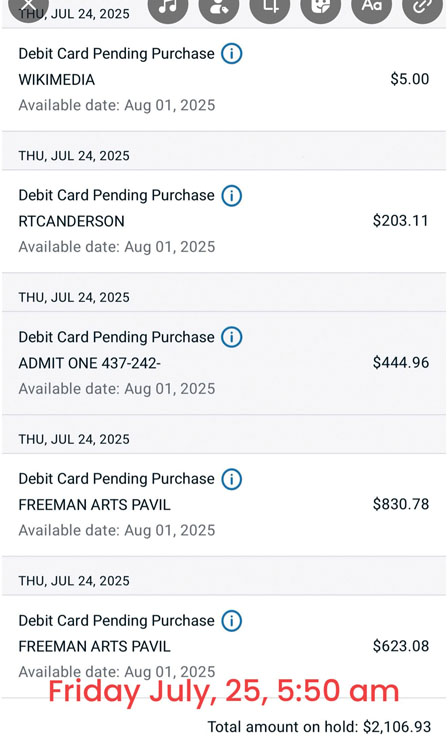
Task: Open the ADMIT ONE 437-242- transaction
Action: (x=224, y=363)
